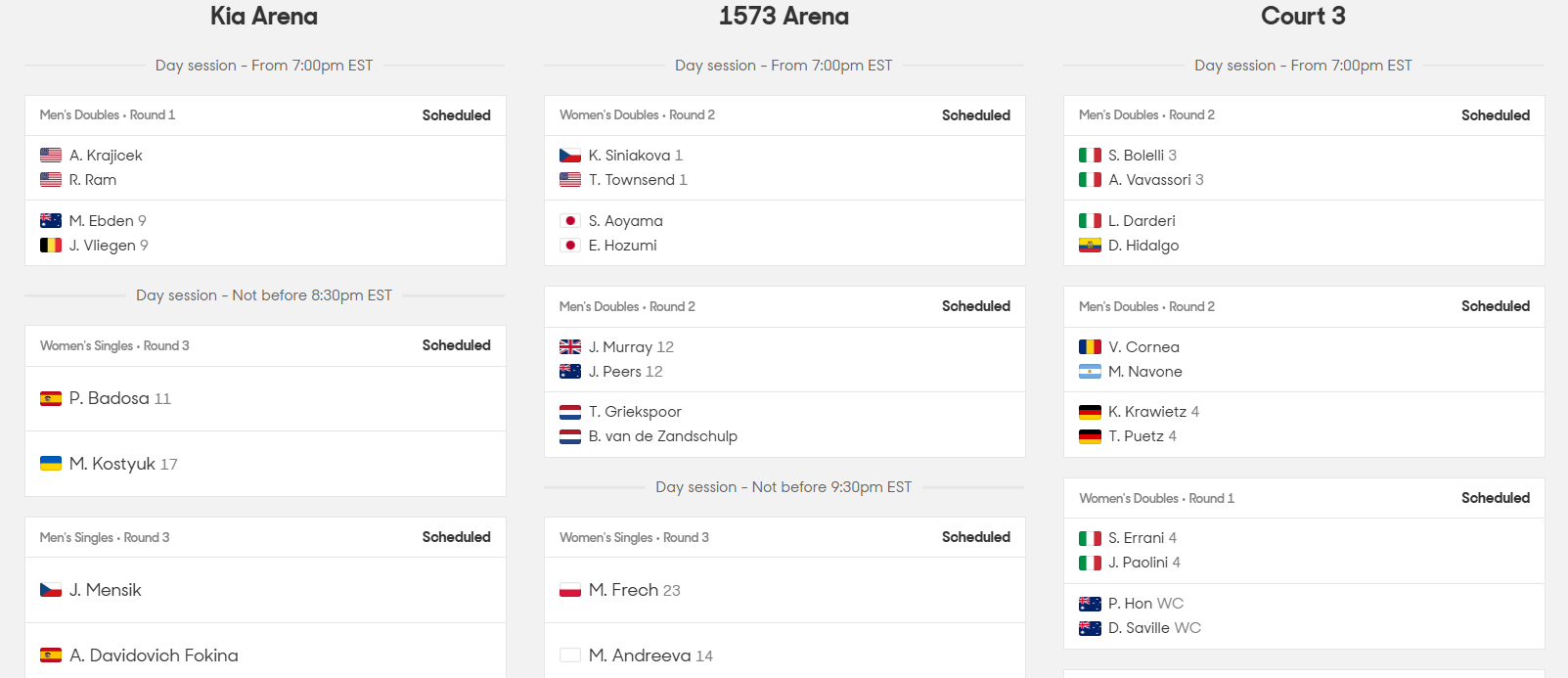Click the Ukrainian flag beside M. Kostyuk
1568x678 pixels.
51,463
